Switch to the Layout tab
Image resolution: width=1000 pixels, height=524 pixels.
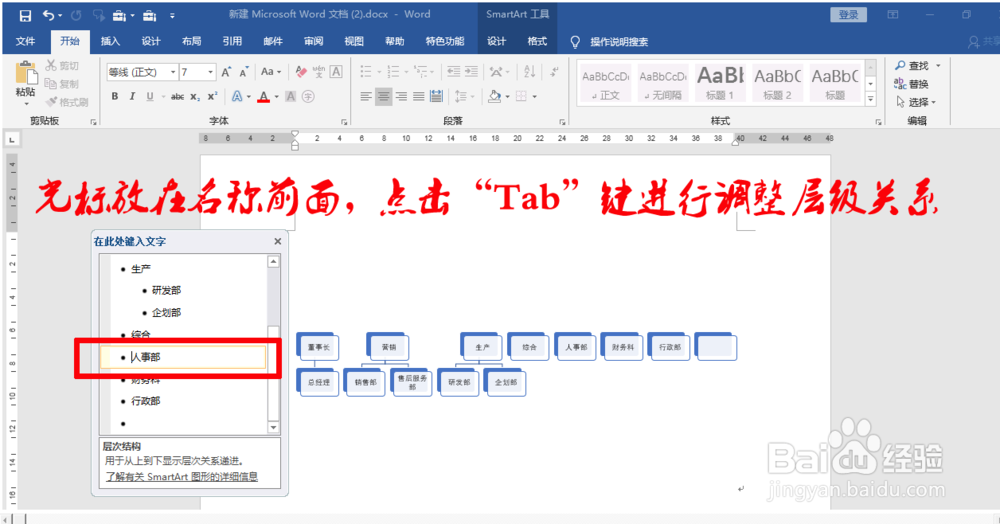point(191,41)
